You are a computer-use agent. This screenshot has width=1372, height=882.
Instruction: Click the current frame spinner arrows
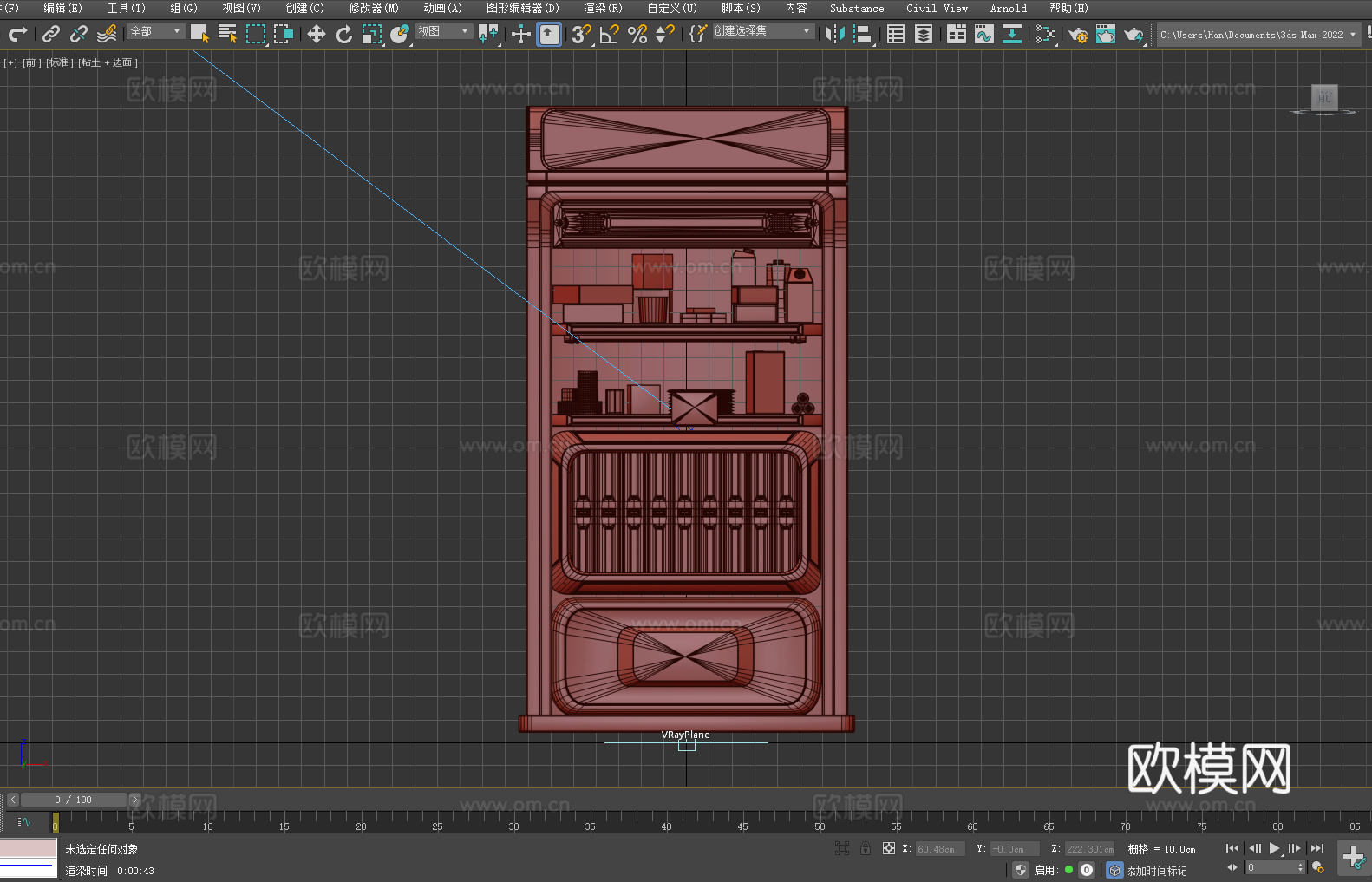pos(1300,867)
